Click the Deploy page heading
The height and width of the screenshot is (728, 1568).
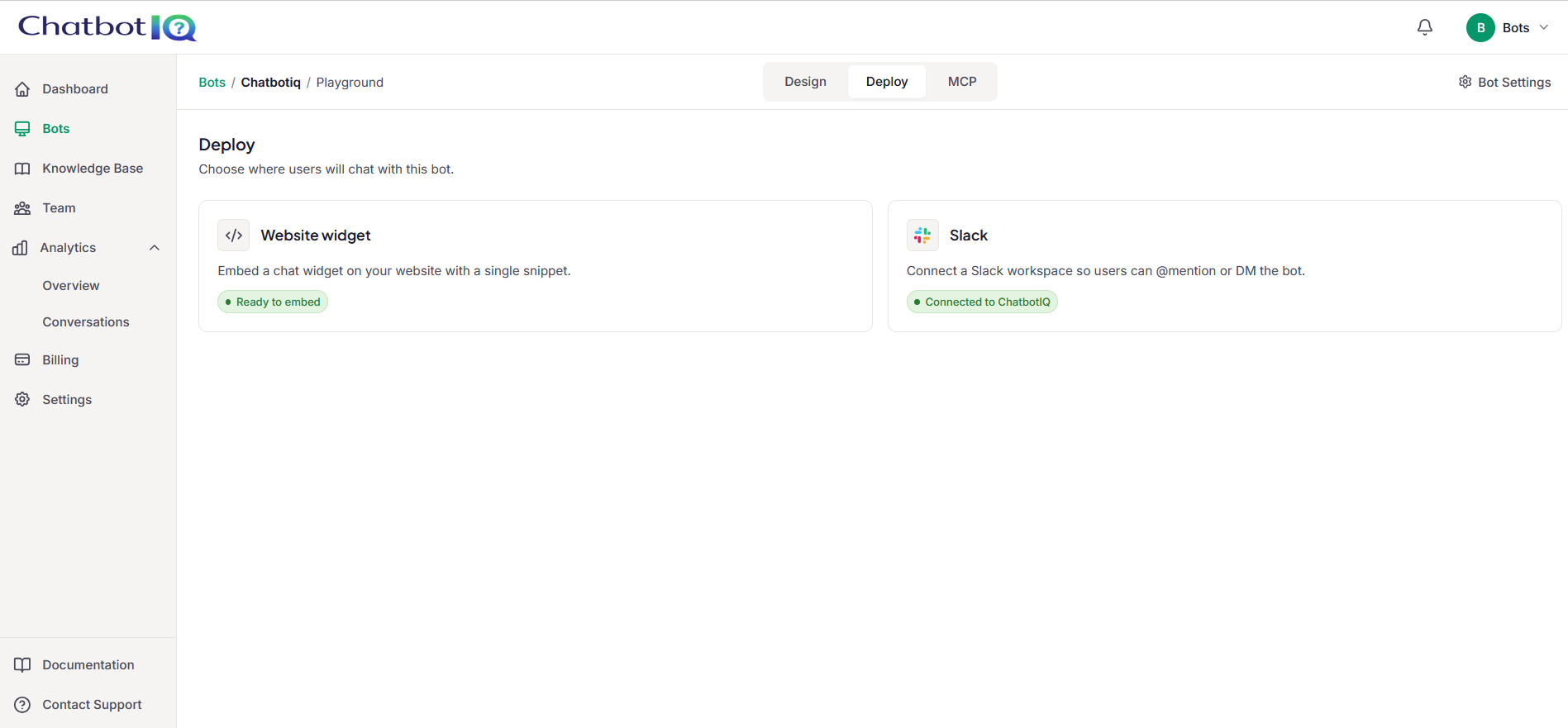pyautogui.click(x=226, y=145)
